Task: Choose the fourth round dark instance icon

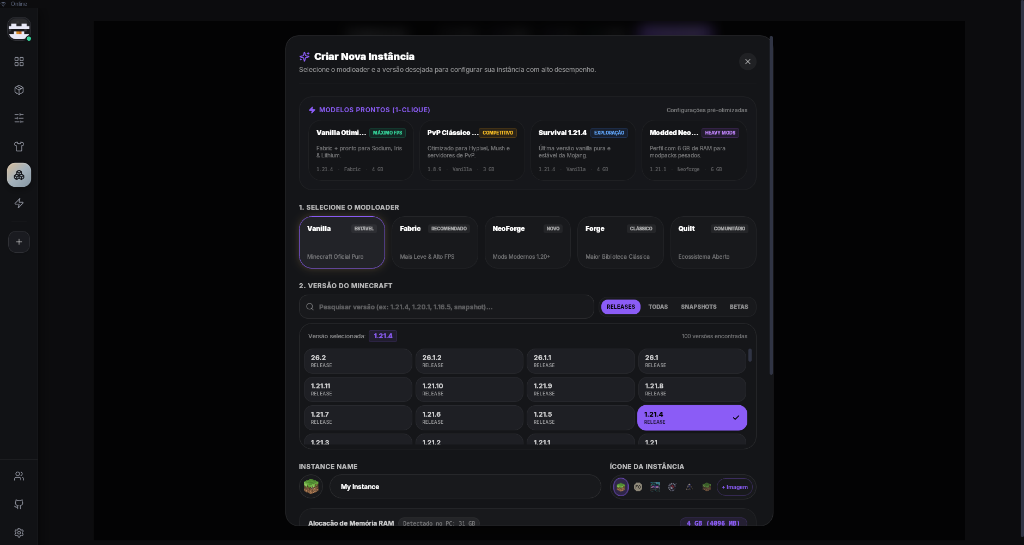Action: click(x=672, y=487)
